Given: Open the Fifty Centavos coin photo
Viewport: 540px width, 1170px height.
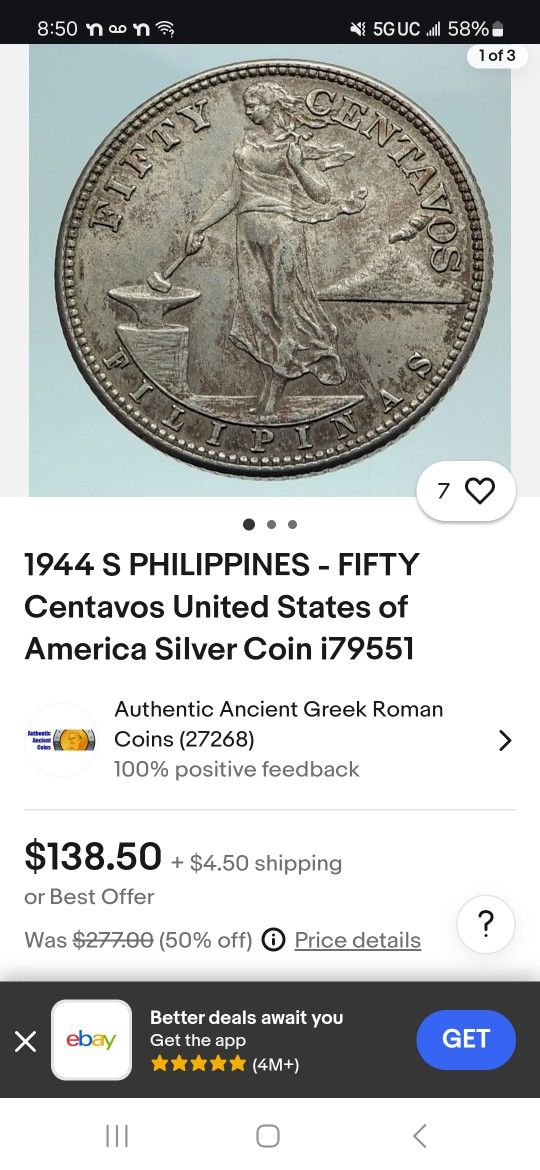Looking at the screenshot, I should pyautogui.click(x=270, y=269).
